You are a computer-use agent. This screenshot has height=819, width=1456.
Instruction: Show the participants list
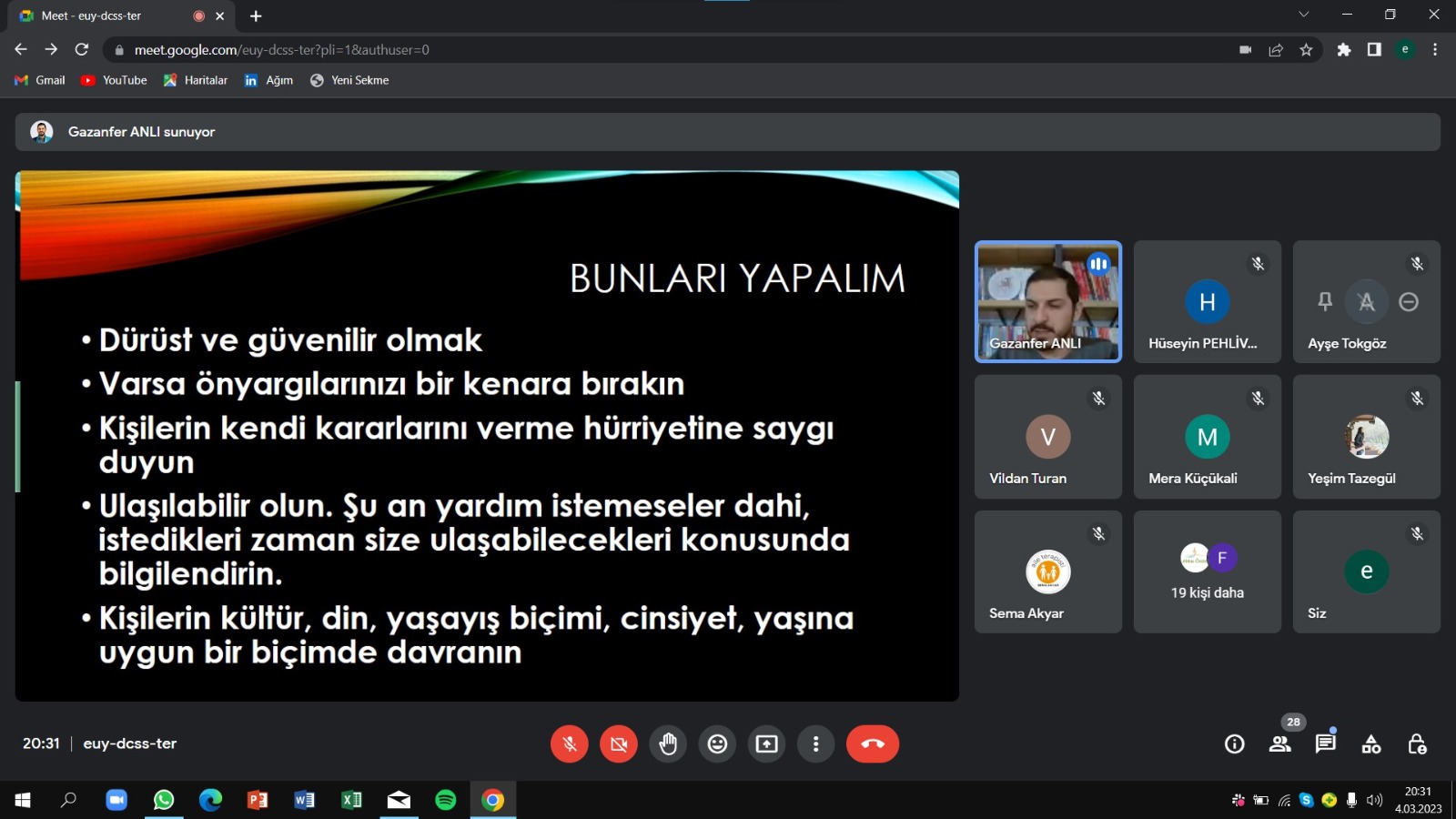(1279, 744)
